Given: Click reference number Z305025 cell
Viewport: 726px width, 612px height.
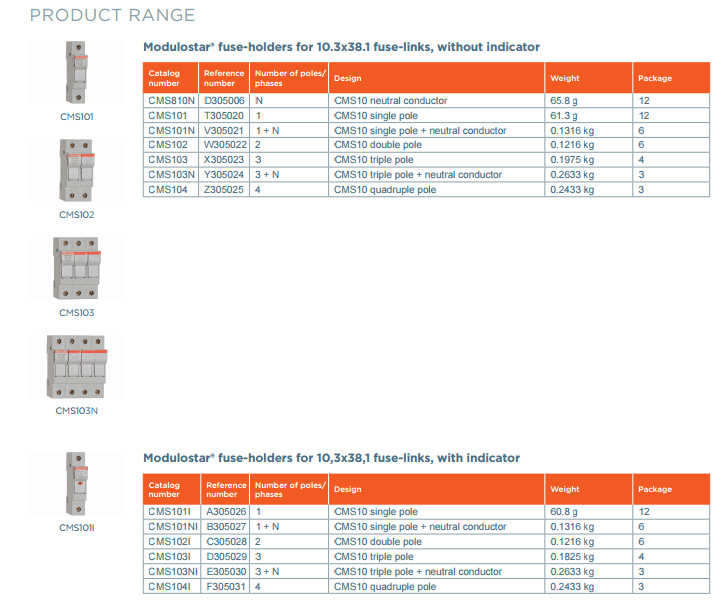Looking at the screenshot, I should point(224,189).
